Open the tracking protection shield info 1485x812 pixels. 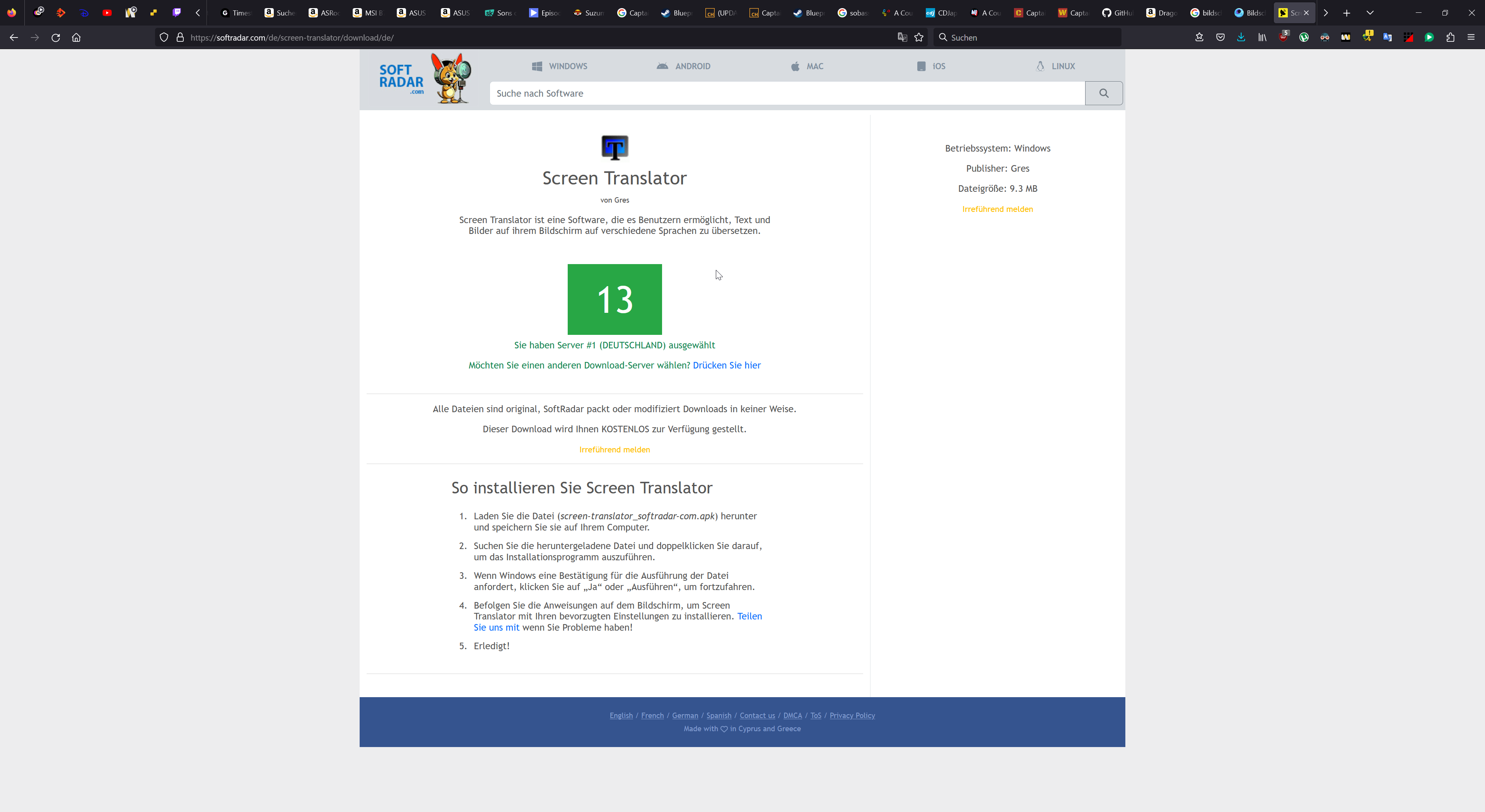coord(164,38)
